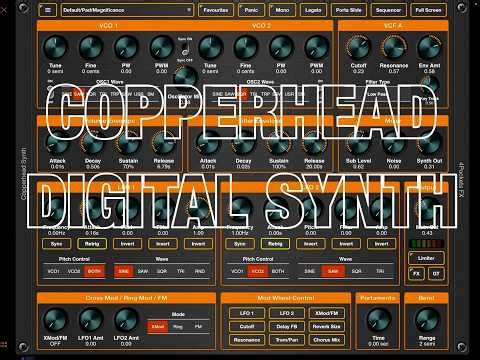Toggle LFO 1 Sync button

tap(56, 244)
